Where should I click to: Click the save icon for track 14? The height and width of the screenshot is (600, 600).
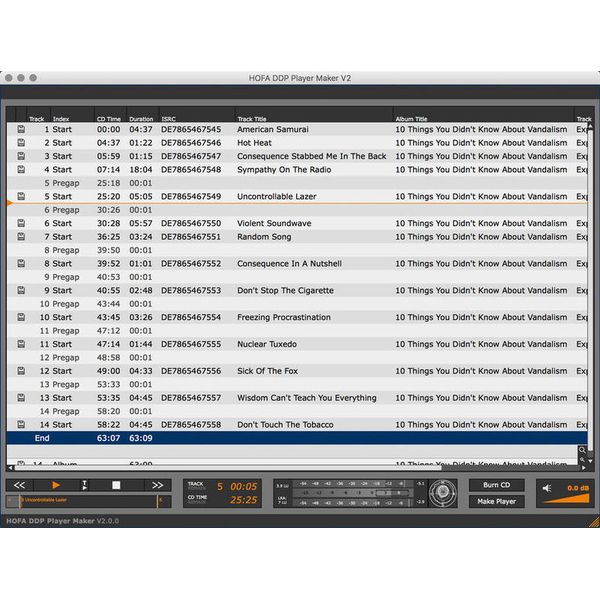[x=20, y=425]
